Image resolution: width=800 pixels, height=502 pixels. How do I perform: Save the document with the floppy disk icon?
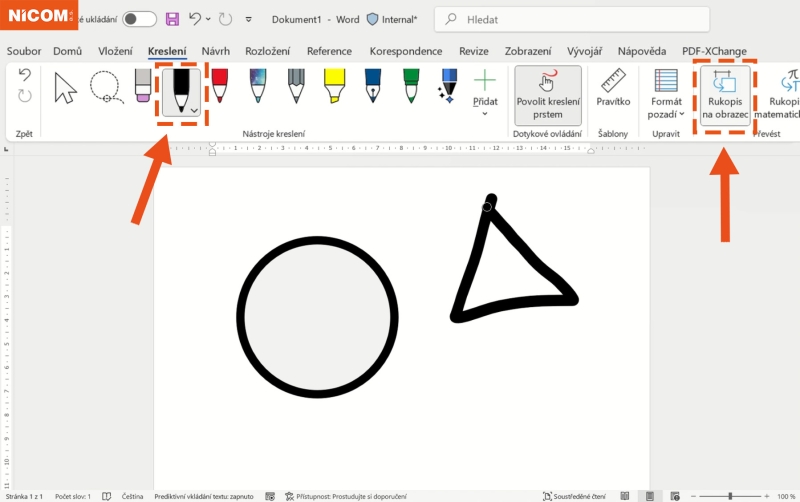[x=172, y=19]
